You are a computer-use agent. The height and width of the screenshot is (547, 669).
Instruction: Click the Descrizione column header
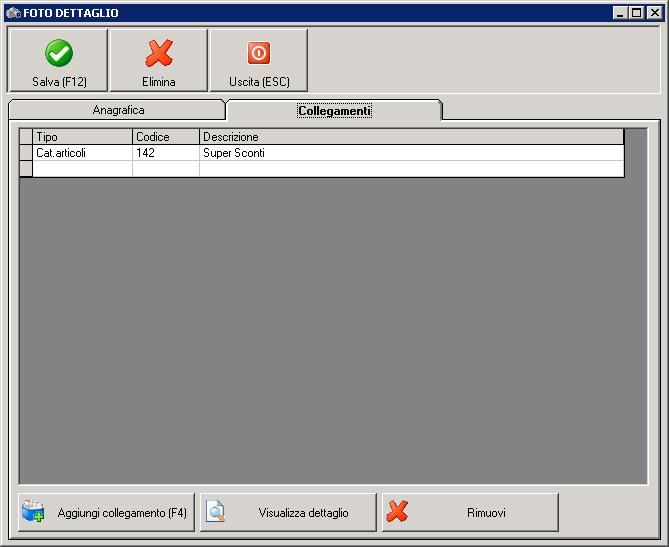412,137
